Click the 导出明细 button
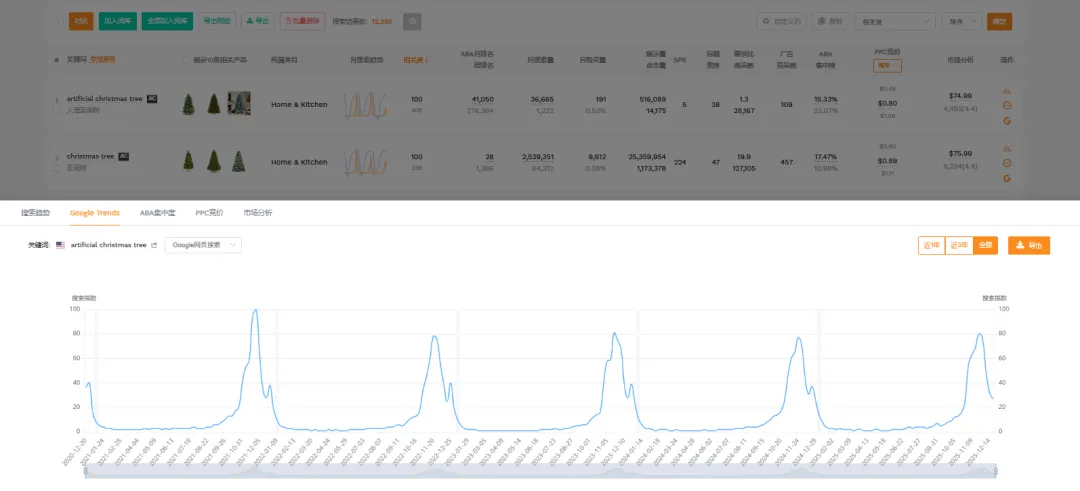Screen dimensions: 1080x491 tap(217, 21)
